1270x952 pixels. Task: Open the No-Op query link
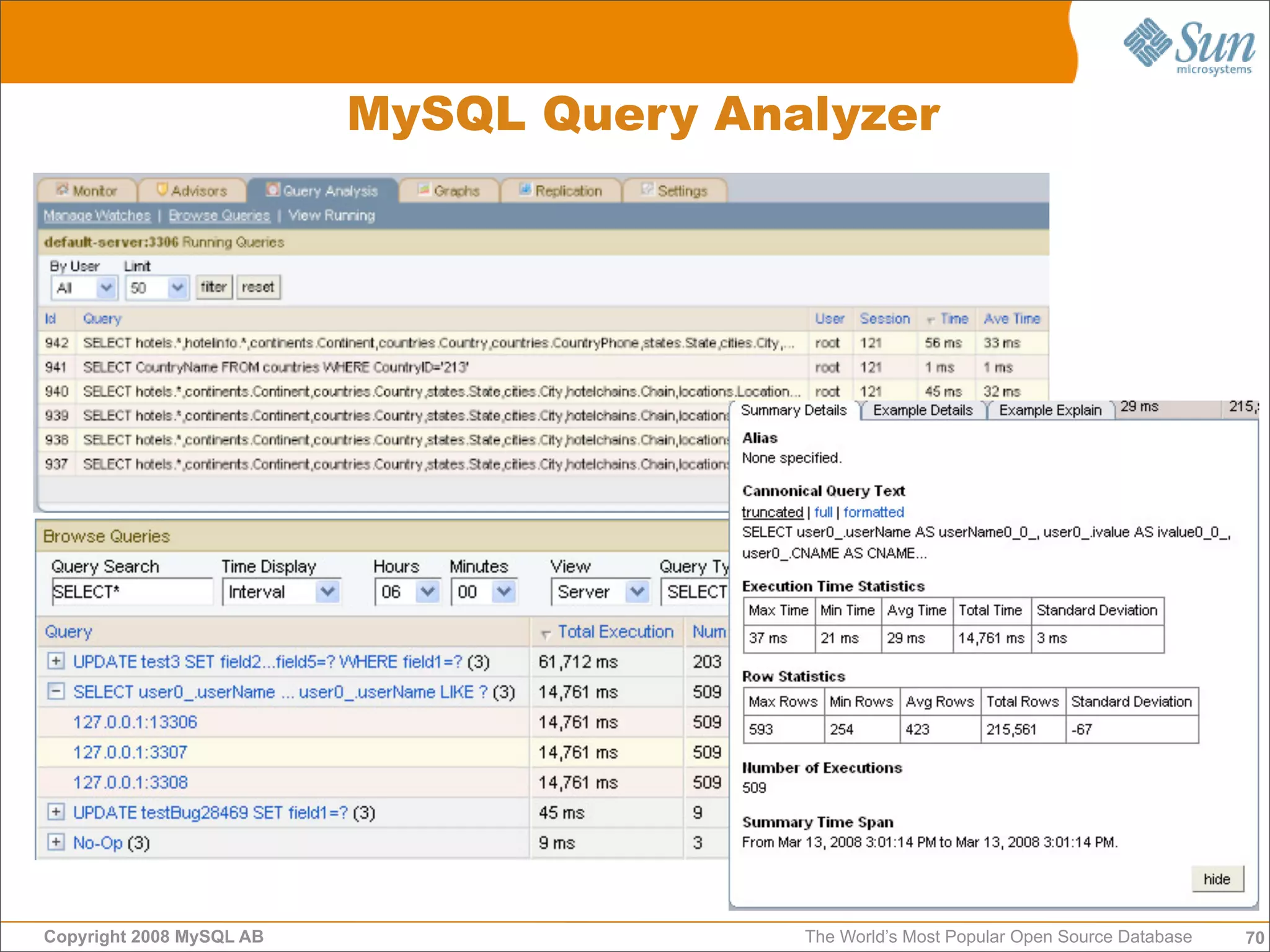[97, 843]
